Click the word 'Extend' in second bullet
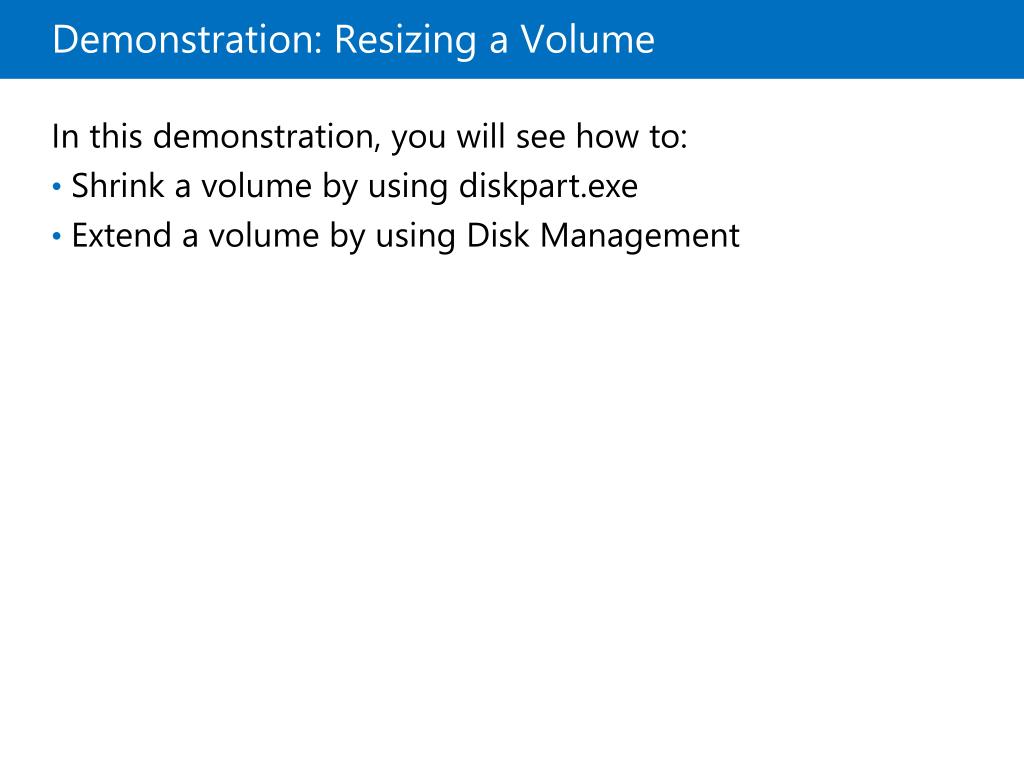 (121, 235)
